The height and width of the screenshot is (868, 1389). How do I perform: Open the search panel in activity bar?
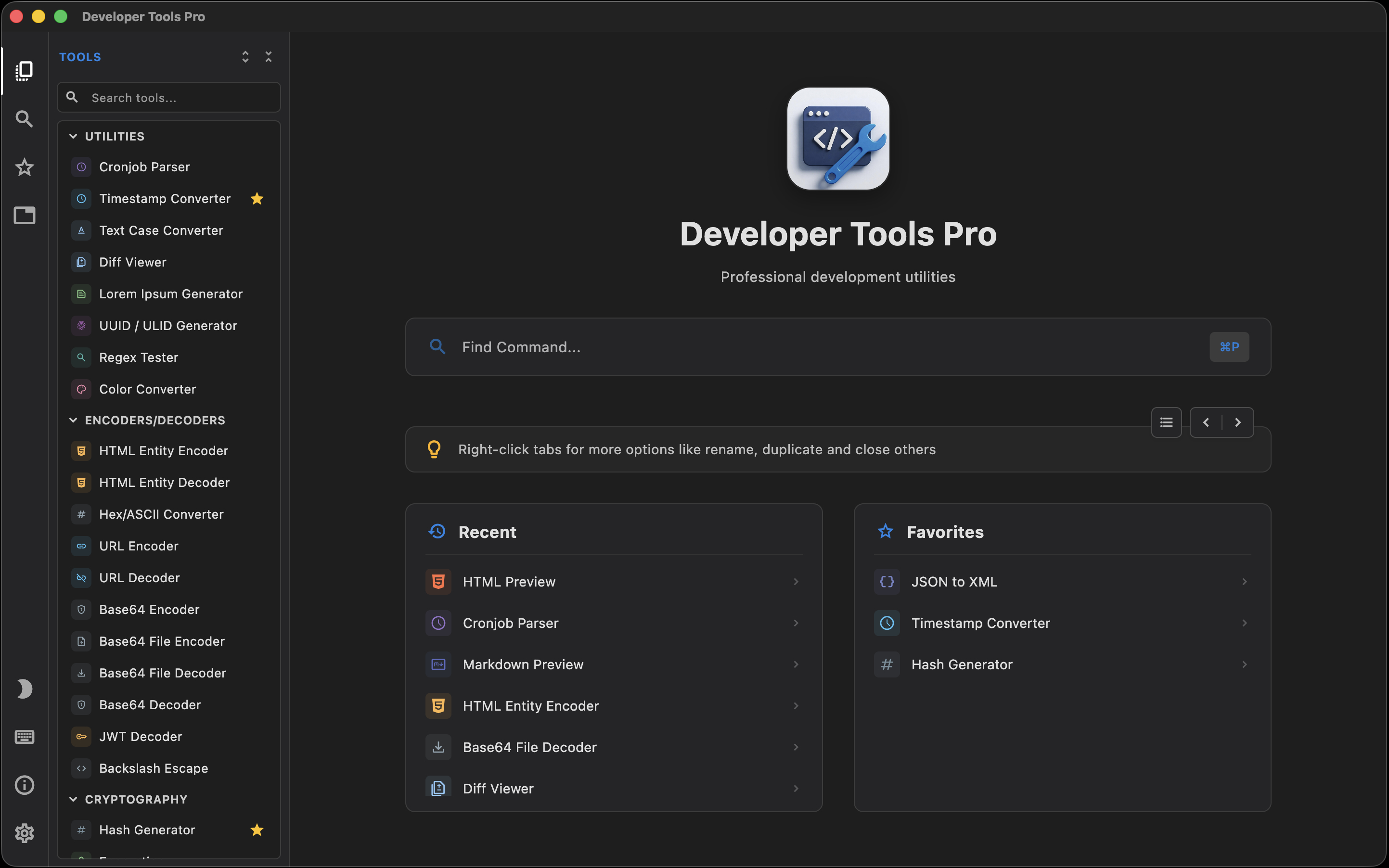tap(24, 119)
